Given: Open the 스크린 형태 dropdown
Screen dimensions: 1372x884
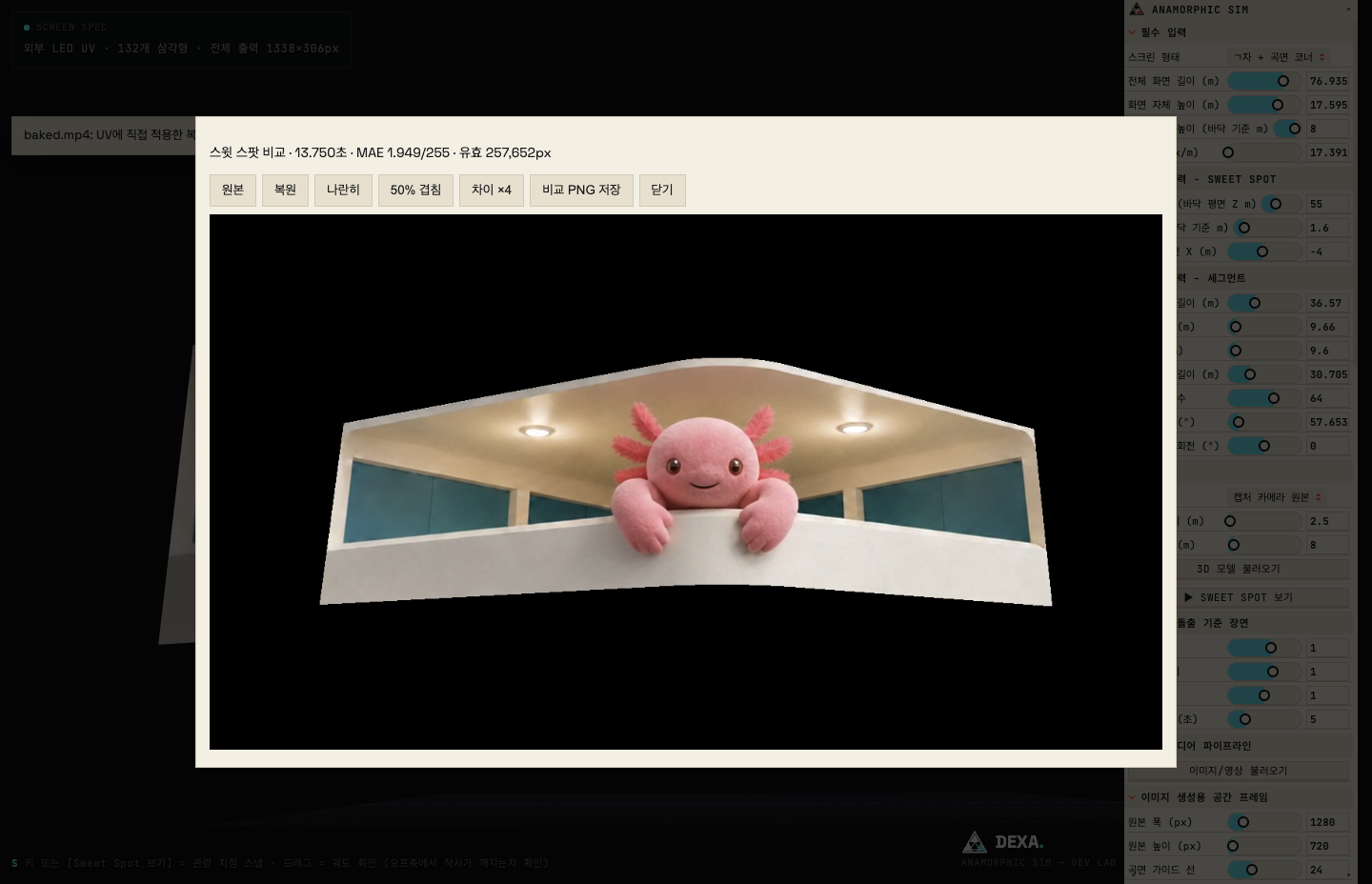Looking at the screenshot, I should tap(1280, 57).
